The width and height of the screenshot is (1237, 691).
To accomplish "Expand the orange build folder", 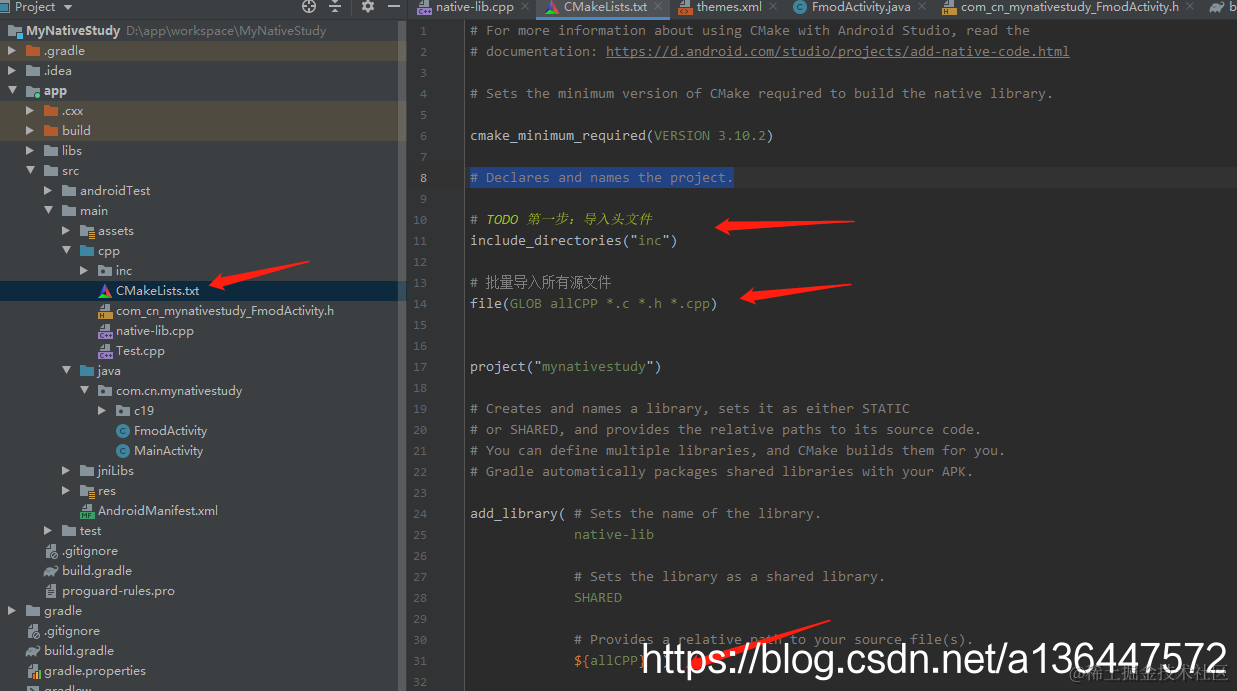I will tap(30, 131).
